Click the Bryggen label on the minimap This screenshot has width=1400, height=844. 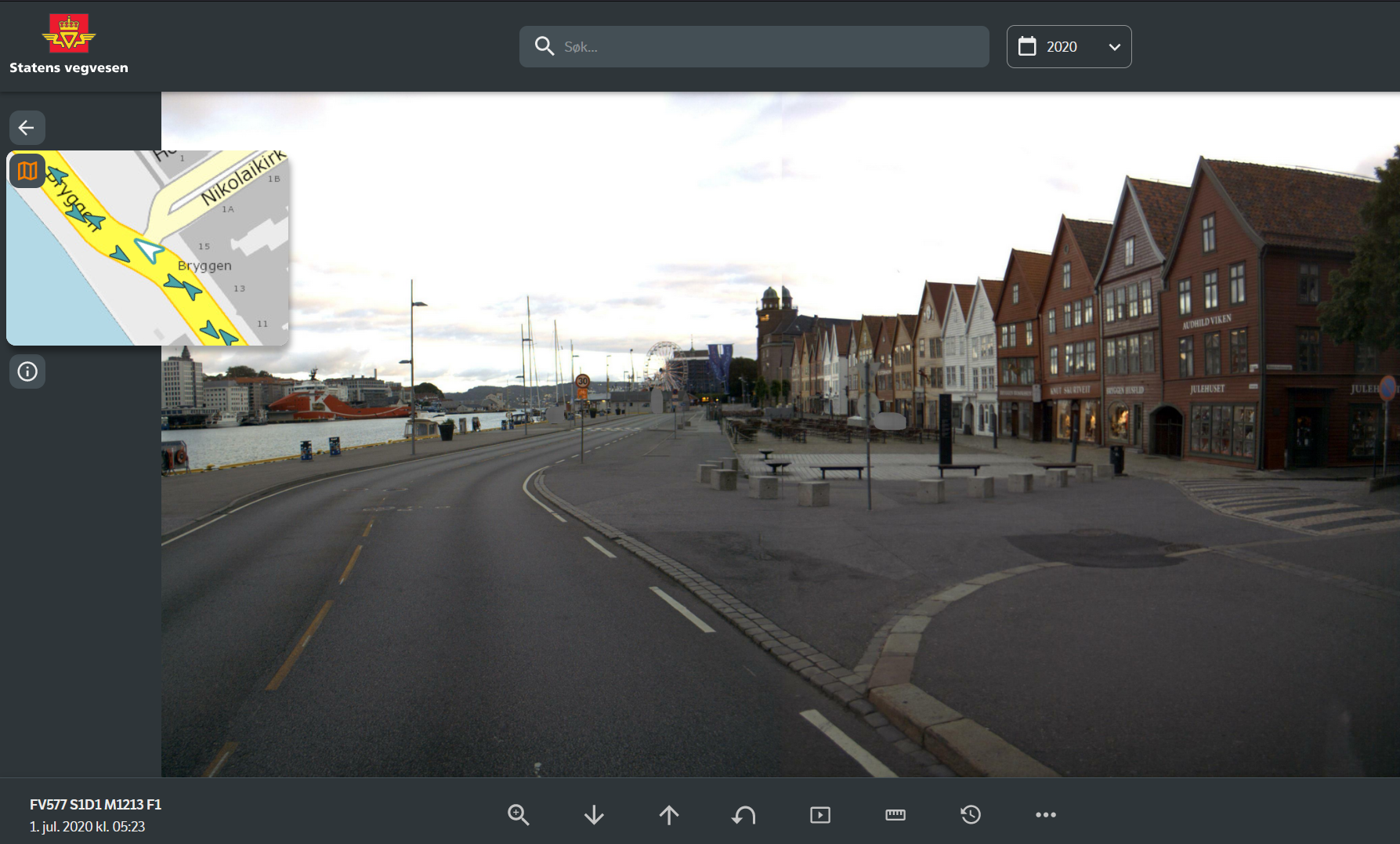(x=204, y=266)
